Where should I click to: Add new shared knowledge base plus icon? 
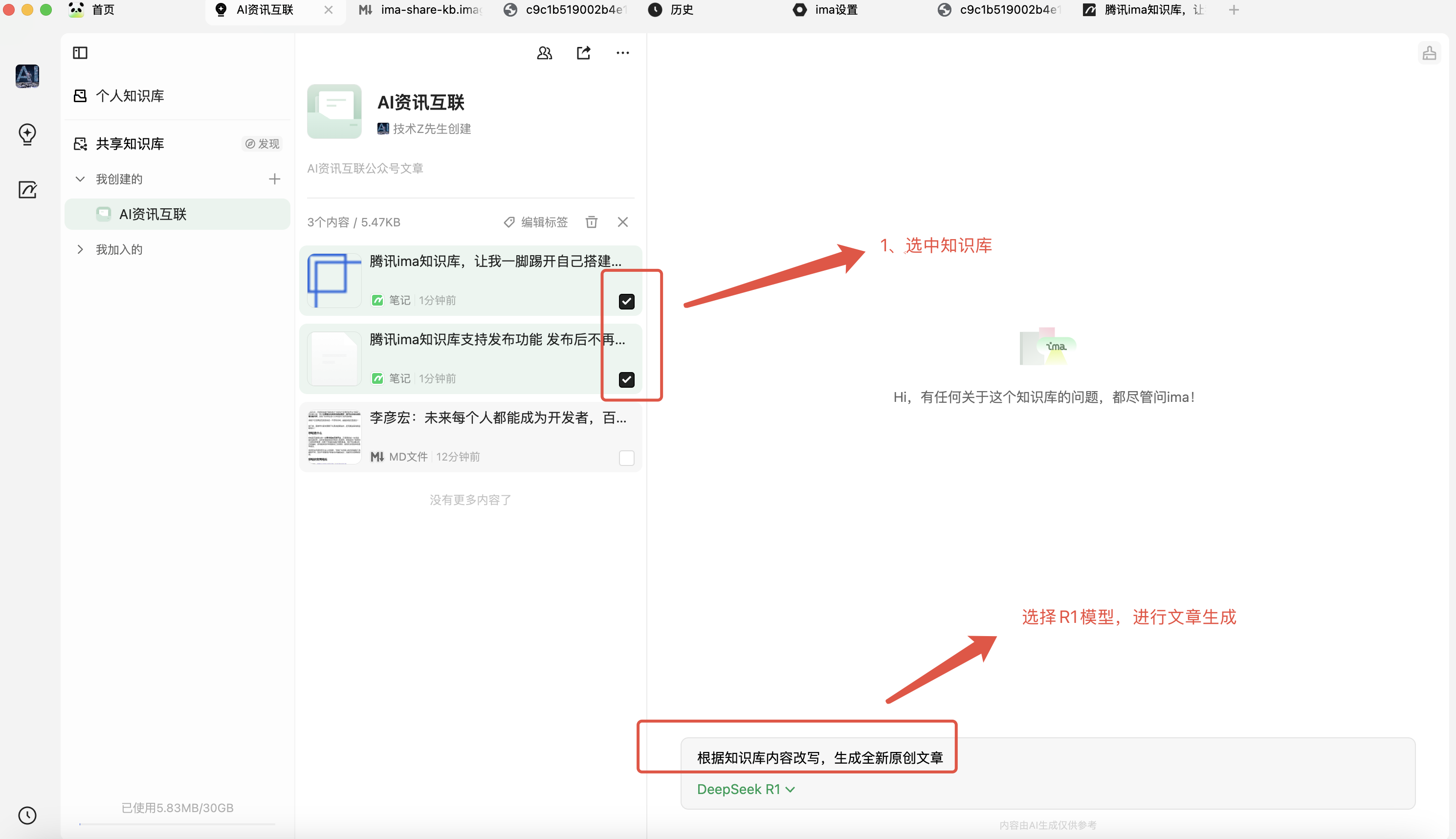tap(275, 179)
